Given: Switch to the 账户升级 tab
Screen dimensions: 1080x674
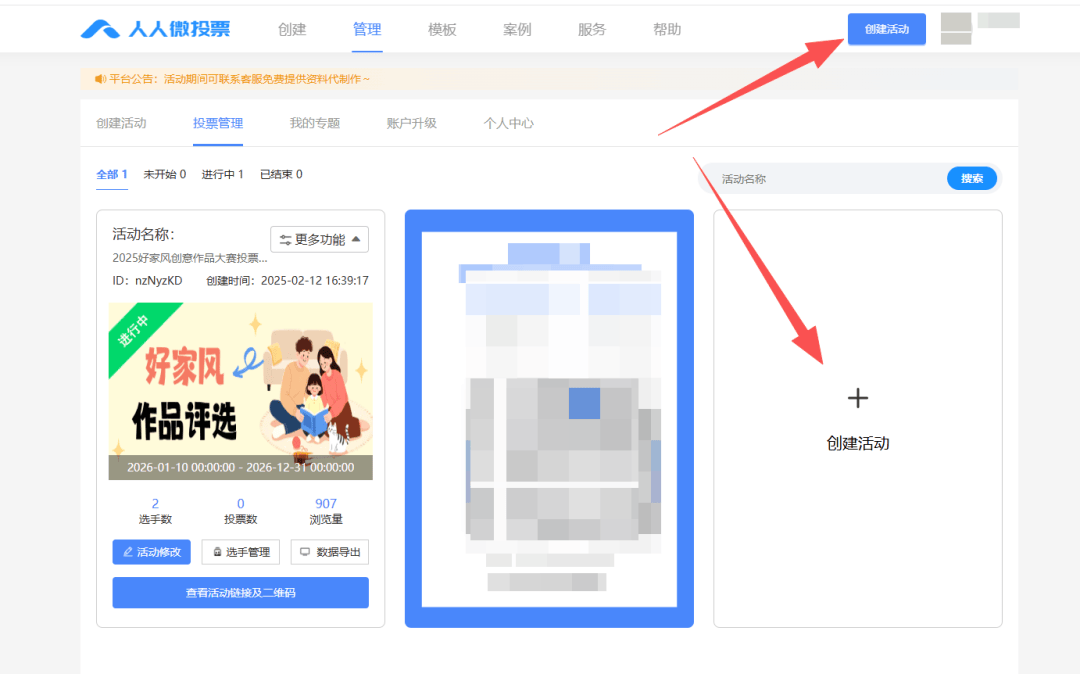Looking at the screenshot, I should pos(412,123).
